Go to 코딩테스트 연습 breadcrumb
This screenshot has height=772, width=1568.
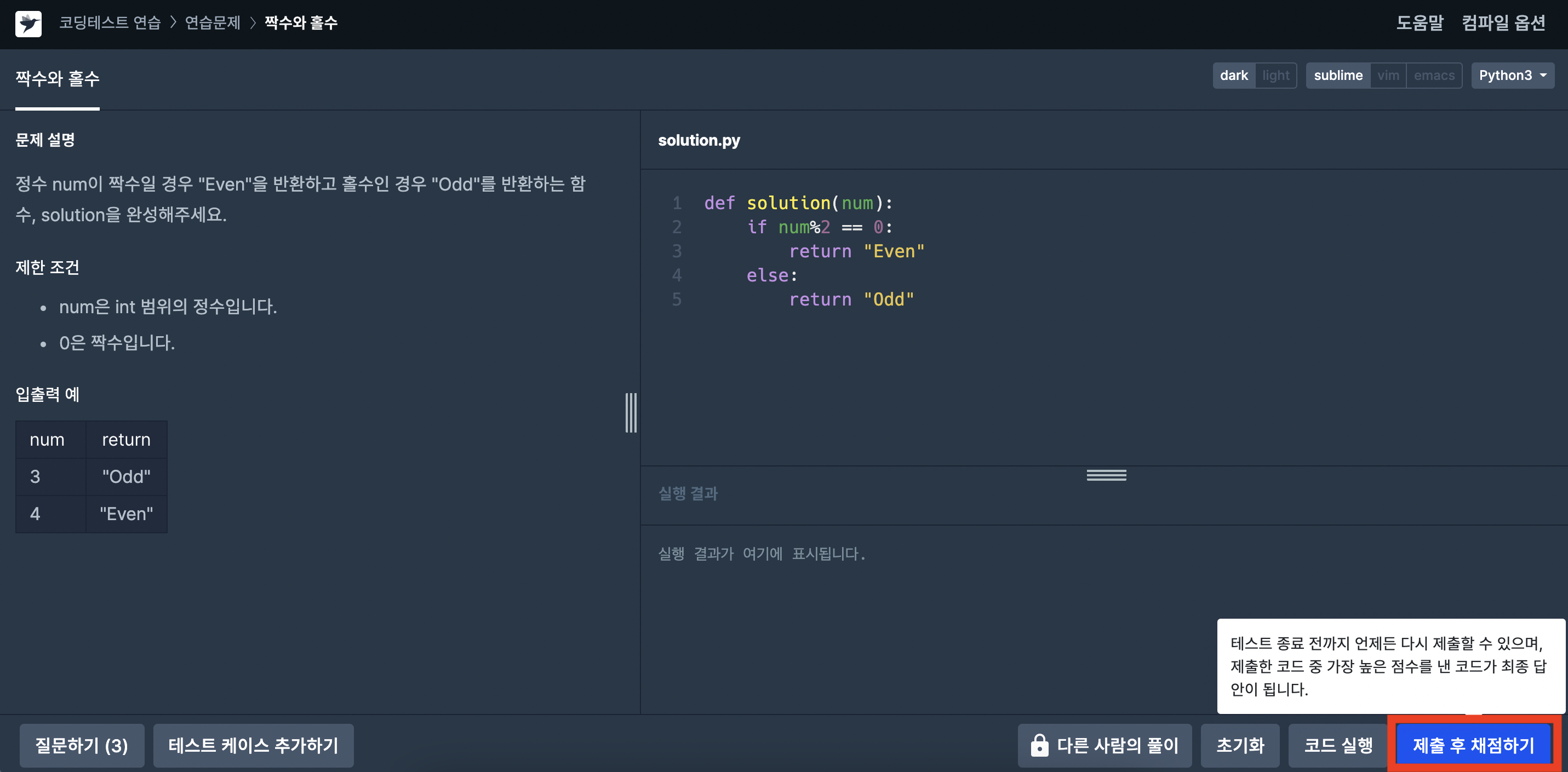110,23
